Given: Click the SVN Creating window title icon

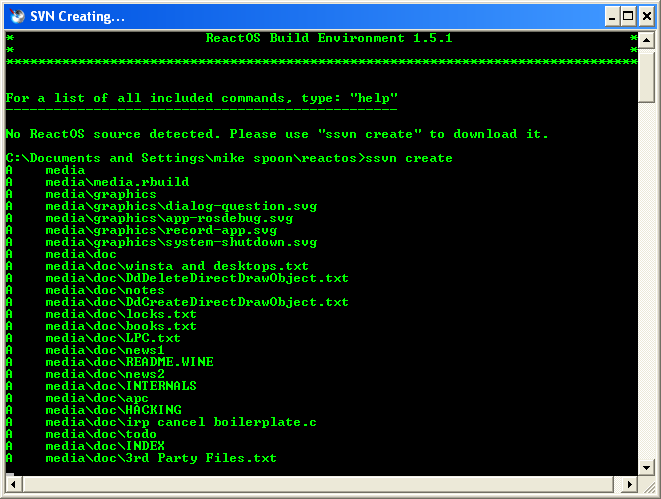Looking at the screenshot, I should pos(17,16).
